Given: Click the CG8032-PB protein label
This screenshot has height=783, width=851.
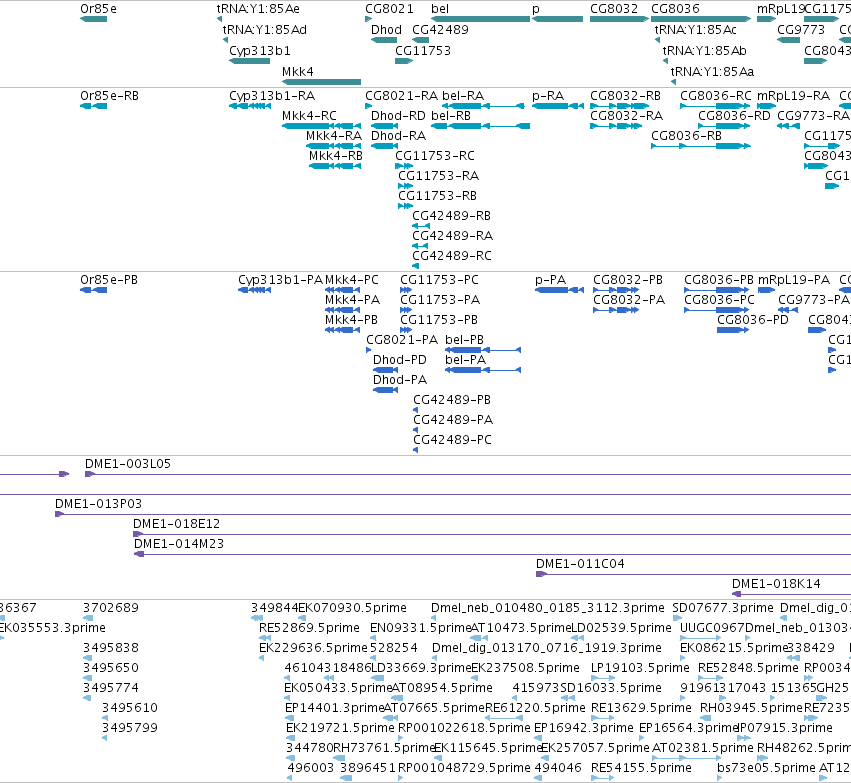Looking at the screenshot, I should [628, 280].
